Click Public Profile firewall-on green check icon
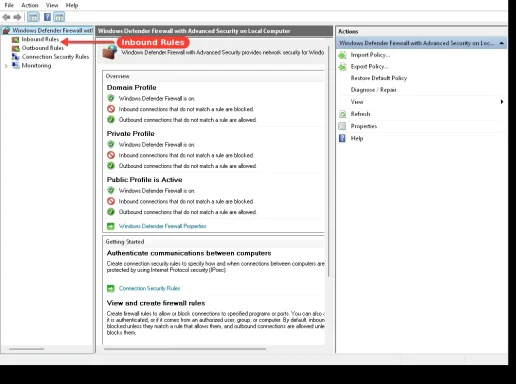 point(111,190)
